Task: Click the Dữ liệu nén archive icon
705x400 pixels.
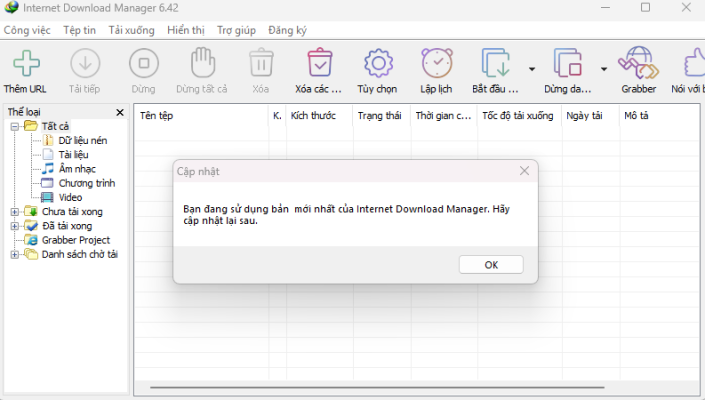Action: (x=48, y=140)
